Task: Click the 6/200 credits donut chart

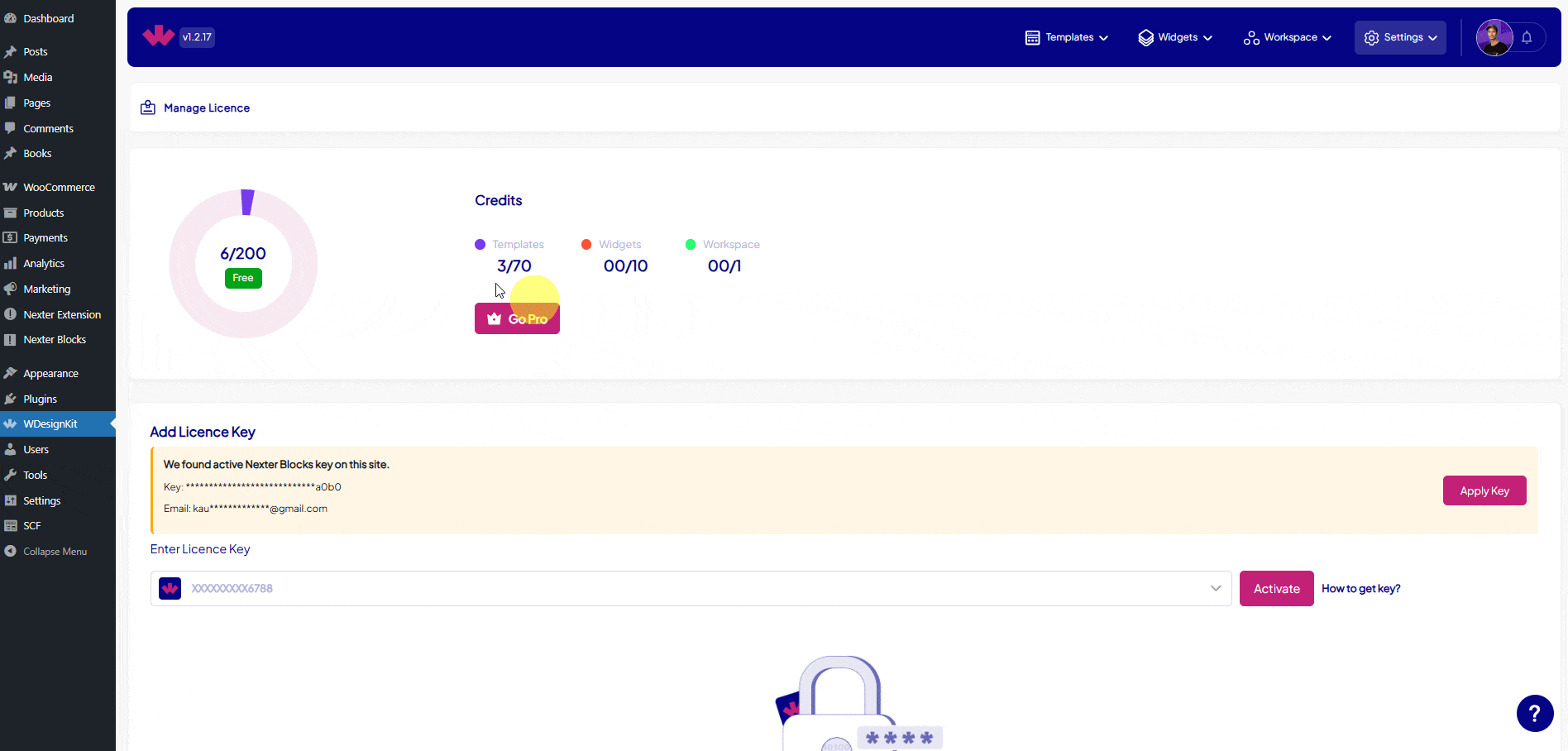Action: point(243,263)
